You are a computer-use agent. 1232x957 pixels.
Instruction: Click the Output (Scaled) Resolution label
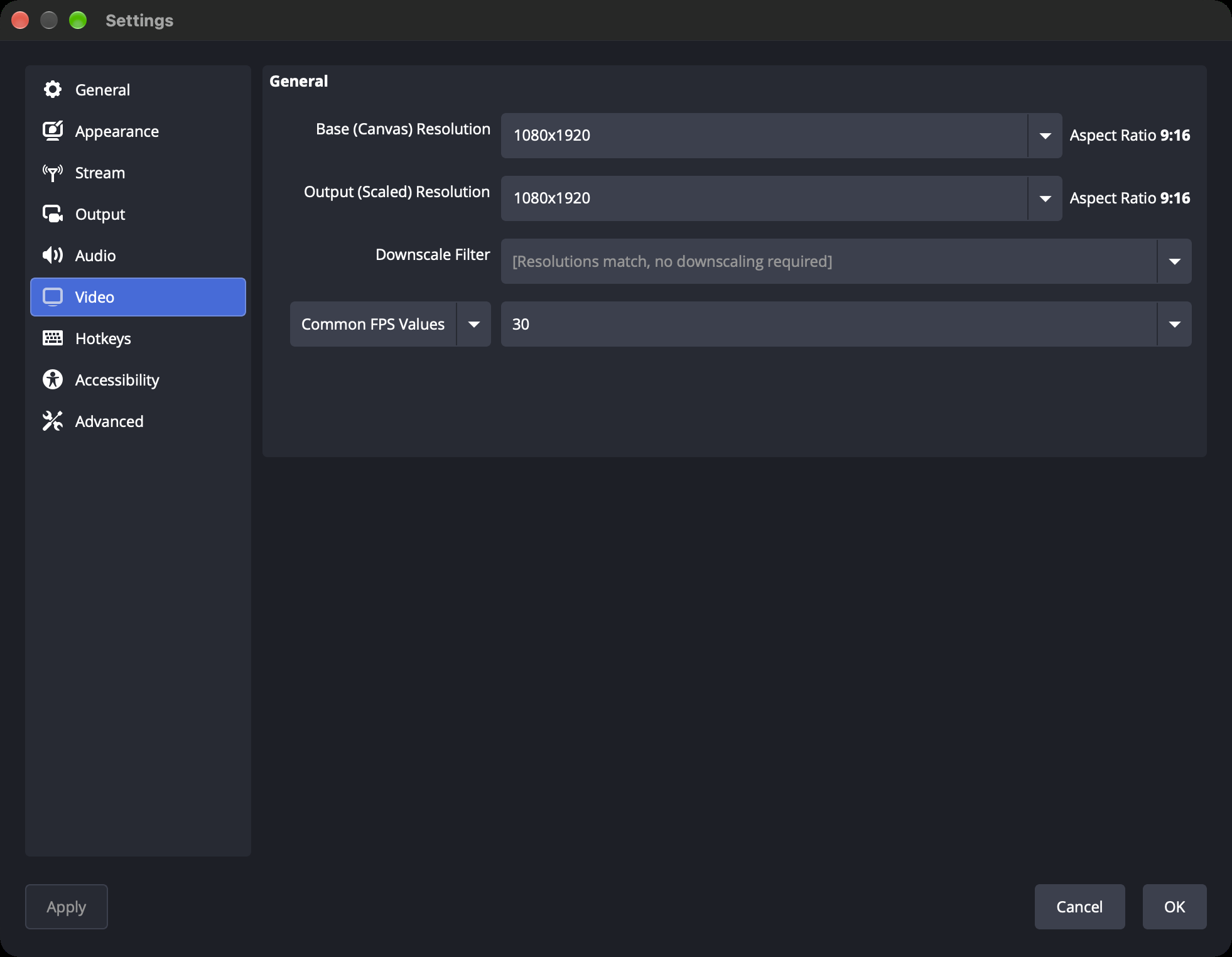(397, 192)
